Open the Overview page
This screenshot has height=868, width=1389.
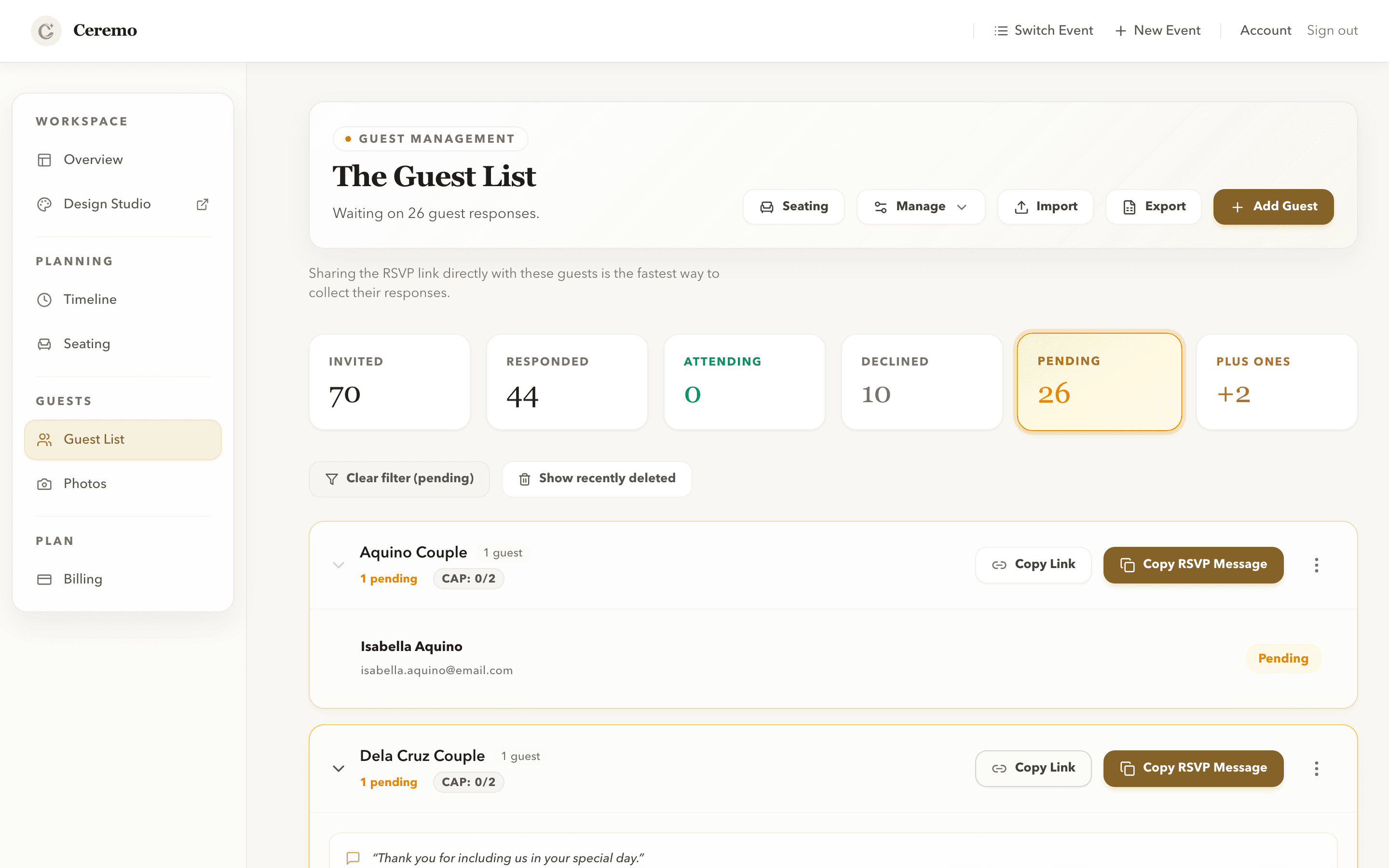coord(123,160)
